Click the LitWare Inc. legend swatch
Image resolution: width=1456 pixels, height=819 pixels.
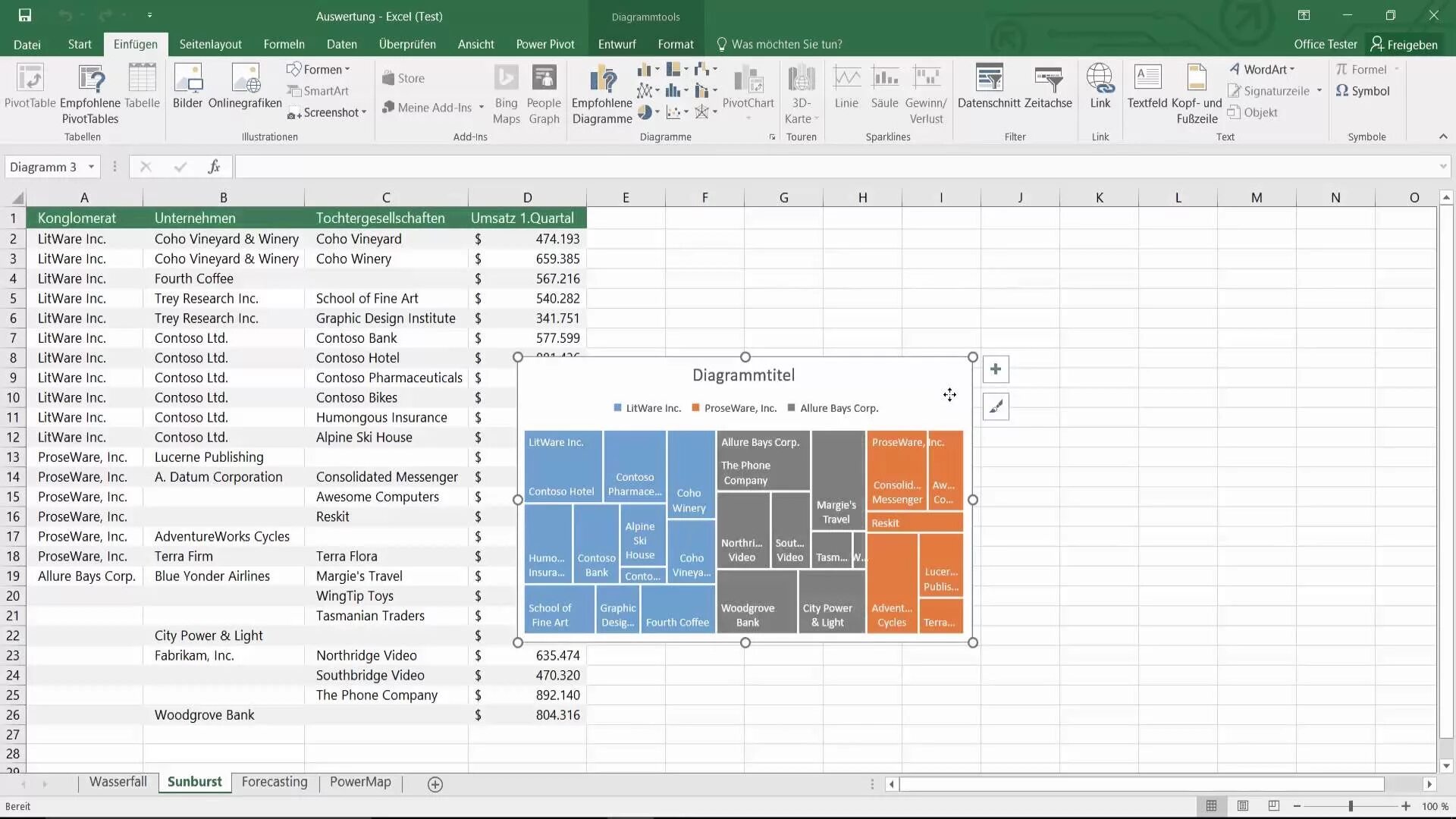point(617,408)
